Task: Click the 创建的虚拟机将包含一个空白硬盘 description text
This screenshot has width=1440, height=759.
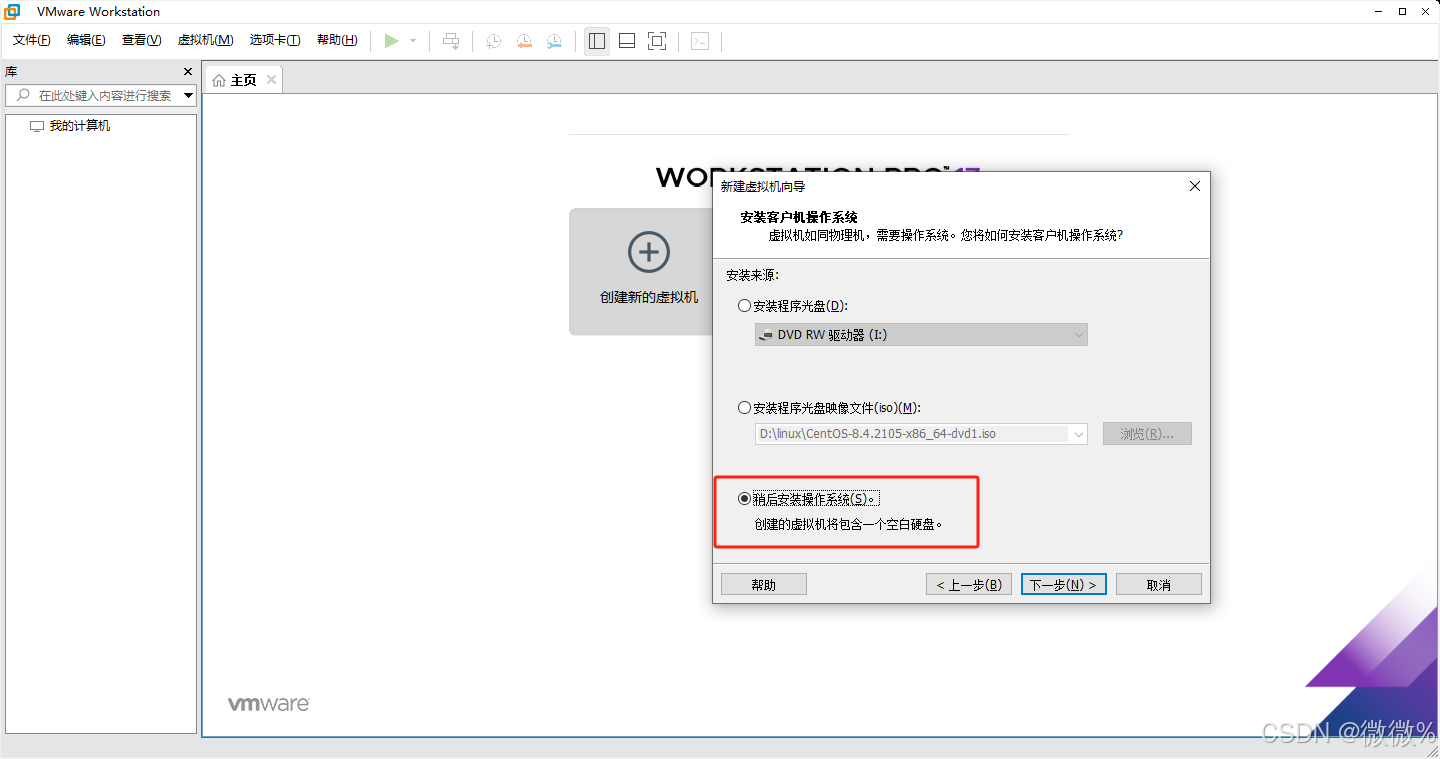Action: click(848, 524)
